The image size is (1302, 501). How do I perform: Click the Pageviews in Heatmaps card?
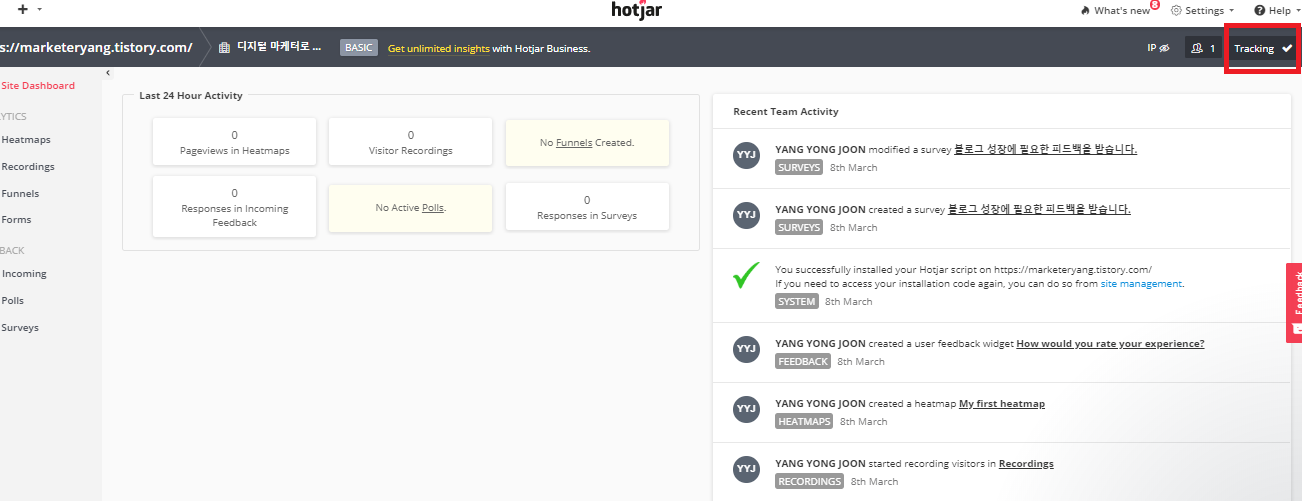point(234,141)
